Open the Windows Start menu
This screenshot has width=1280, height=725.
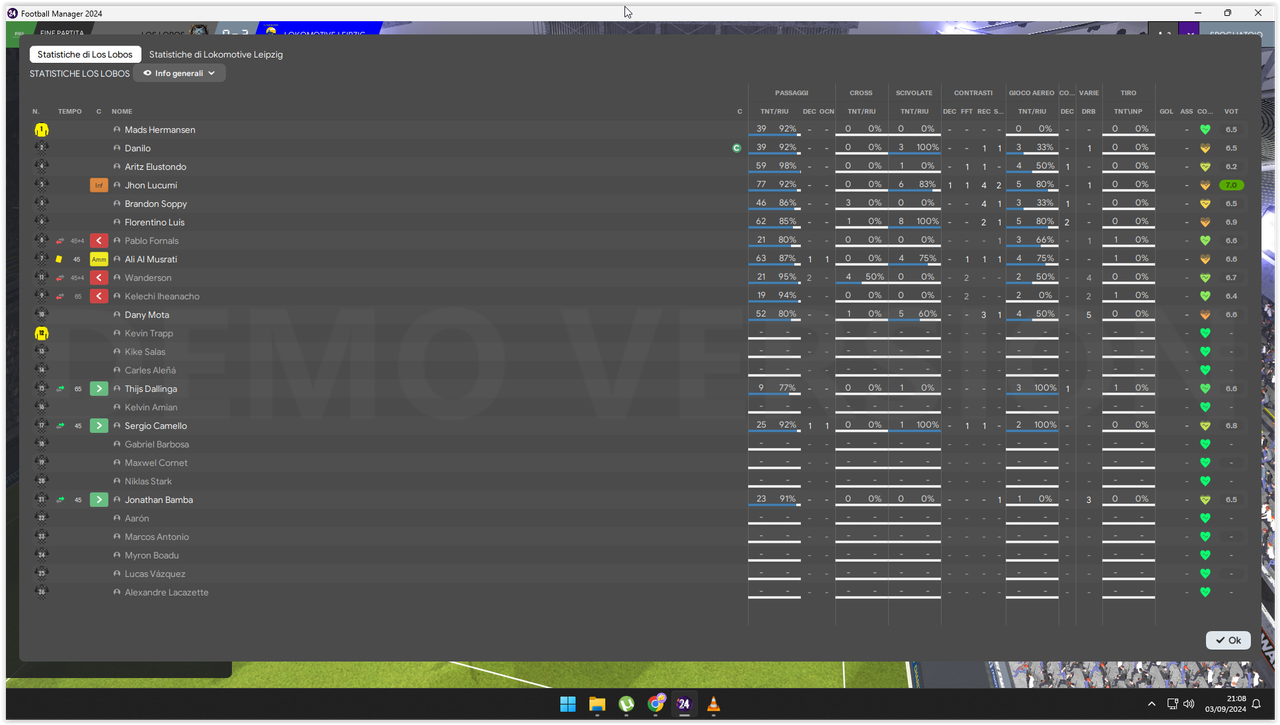click(x=568, y=704)
